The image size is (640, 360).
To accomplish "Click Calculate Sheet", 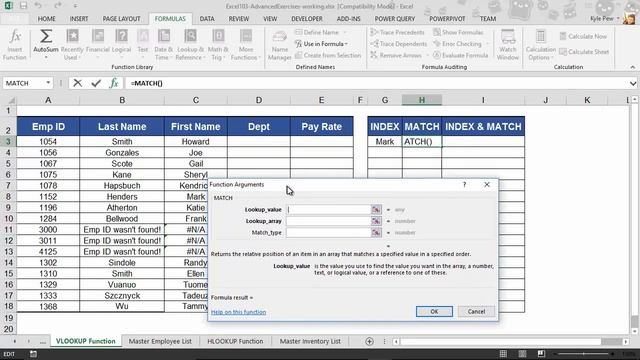I will [584, 52].
